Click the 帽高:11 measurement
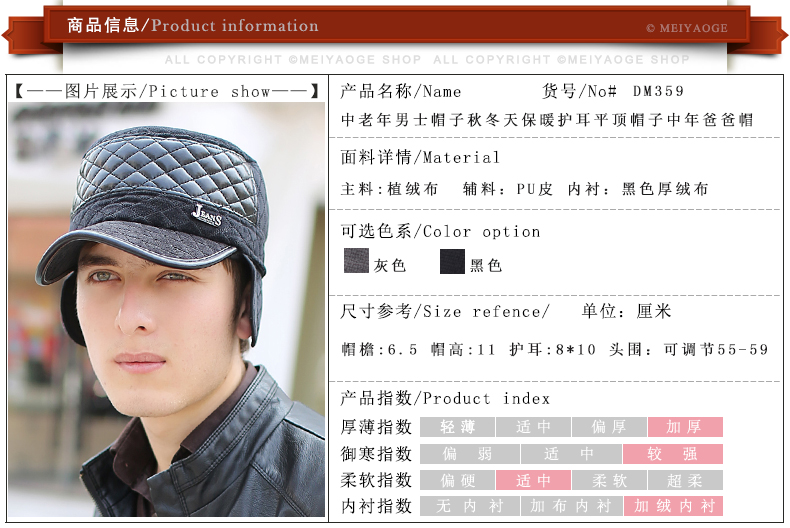This screenshot has height=528, width=790. (x=463, y=350)
